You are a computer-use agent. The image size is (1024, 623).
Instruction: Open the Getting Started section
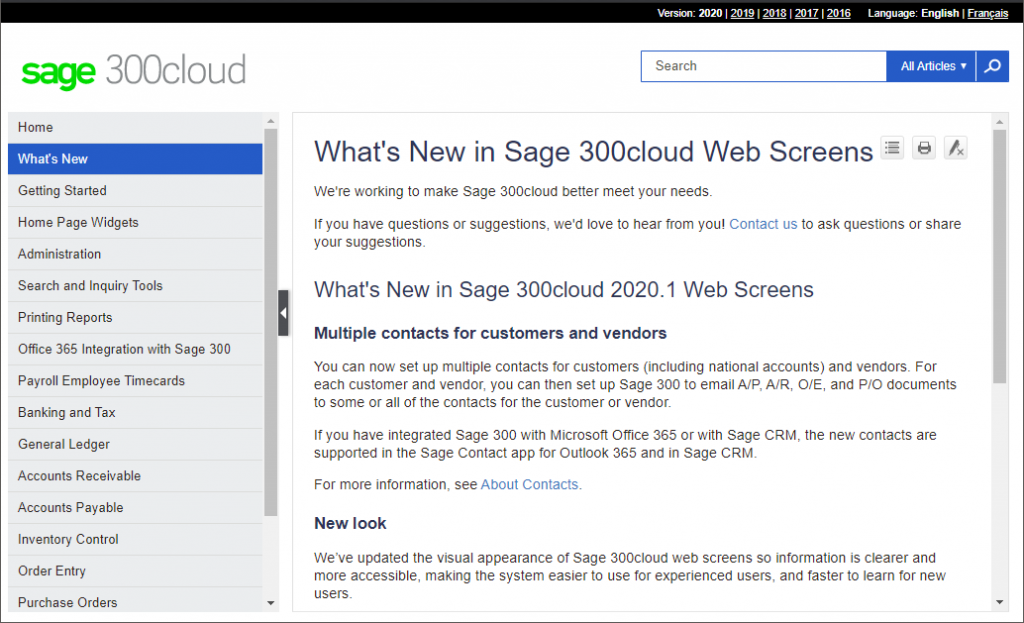click(x=135, y=191)
